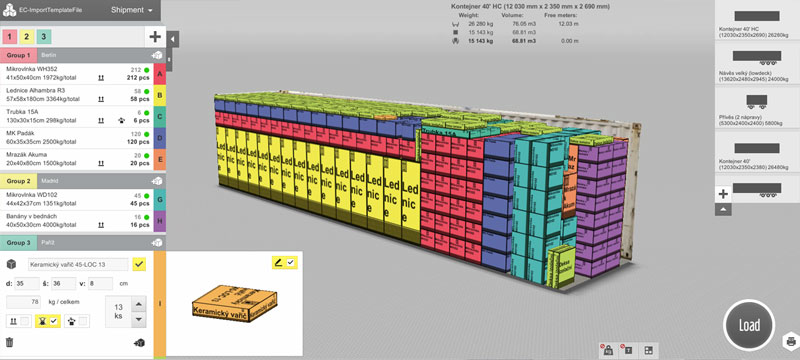Click green color swatch C
This screenshot has width=800, height=360.
pos(160,116)
